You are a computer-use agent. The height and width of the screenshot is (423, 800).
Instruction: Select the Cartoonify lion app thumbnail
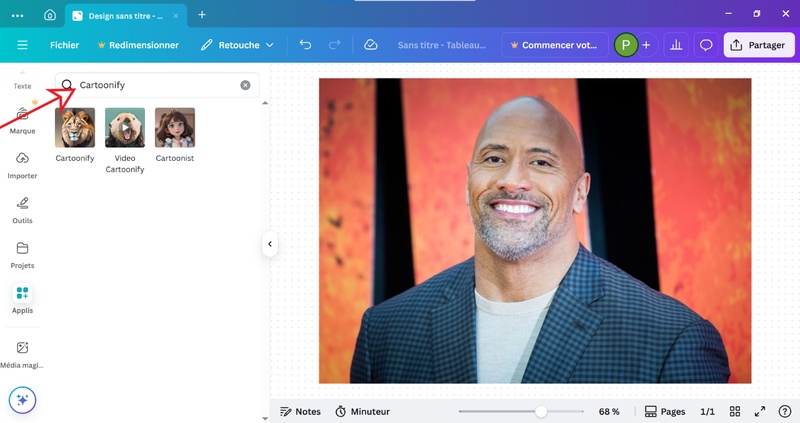75,128
